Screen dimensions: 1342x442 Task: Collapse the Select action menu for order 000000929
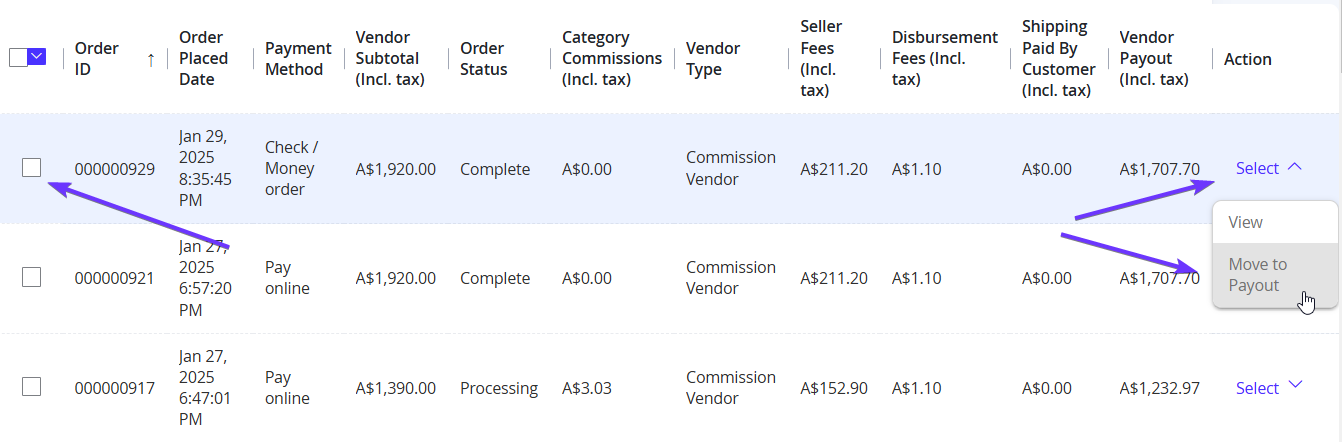click(x=1257, y=168)
